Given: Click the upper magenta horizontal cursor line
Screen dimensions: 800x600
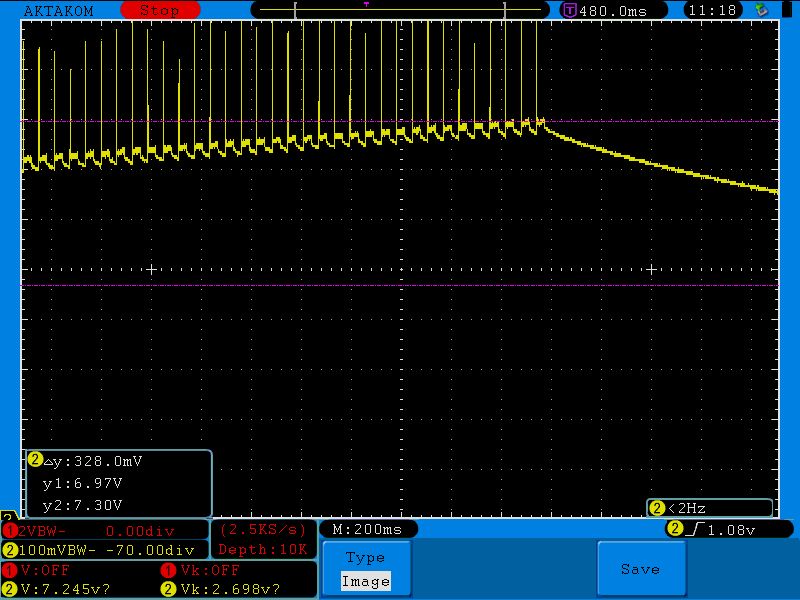Looking at the screenshot, I should [x=400, y=121].
